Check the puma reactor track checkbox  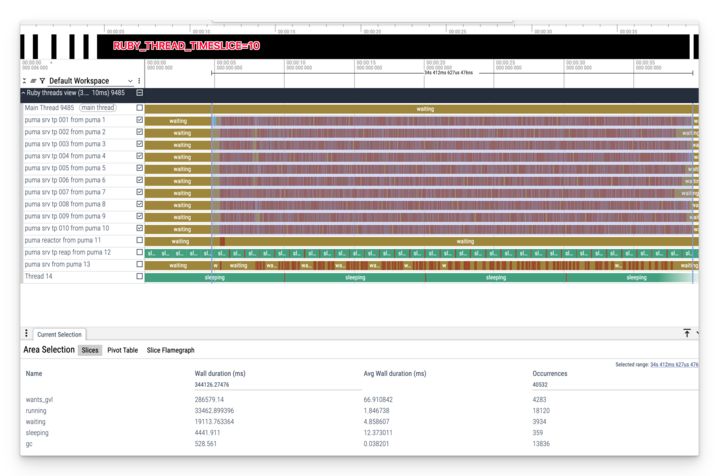coord(139,240)
